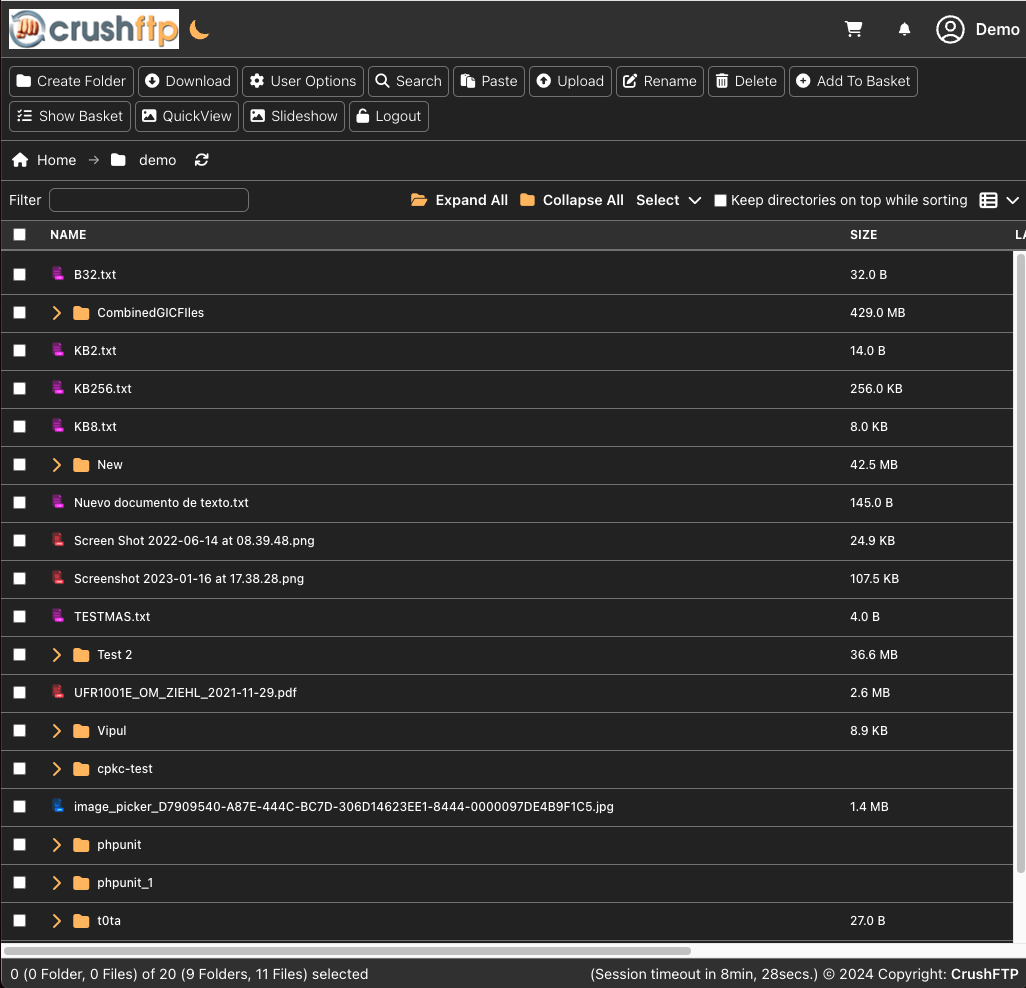This screenshot has height=988, width=1026.
Task: Refresh the demo folder listing
Action: 202,160
